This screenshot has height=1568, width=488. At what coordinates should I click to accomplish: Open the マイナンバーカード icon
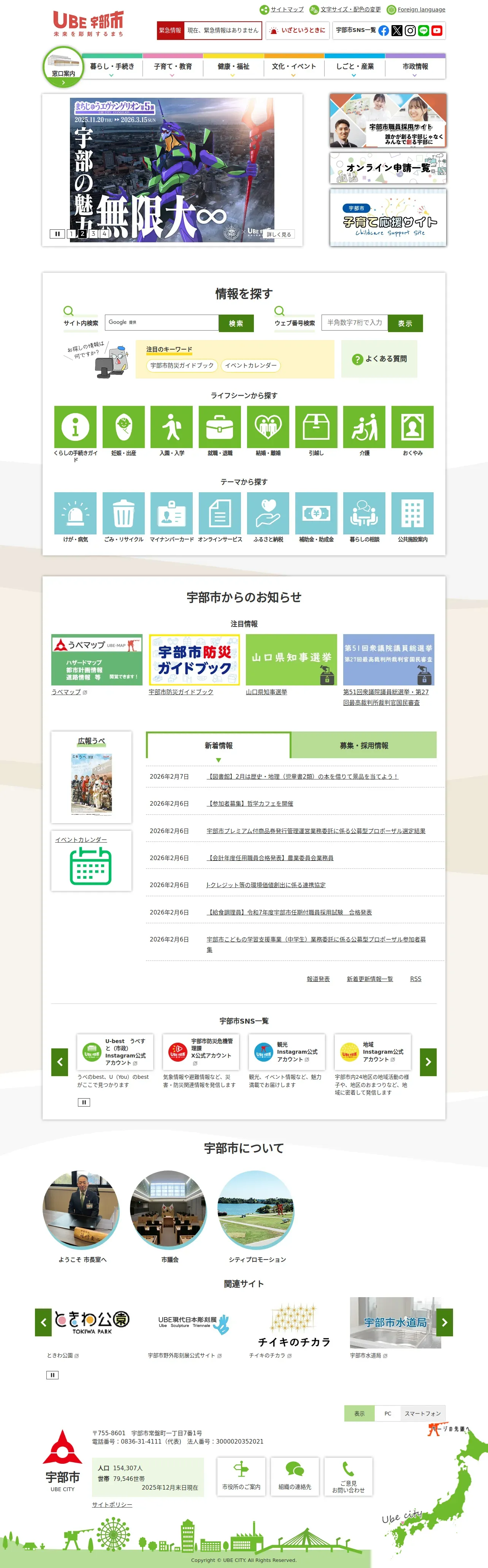click(171, 513)
